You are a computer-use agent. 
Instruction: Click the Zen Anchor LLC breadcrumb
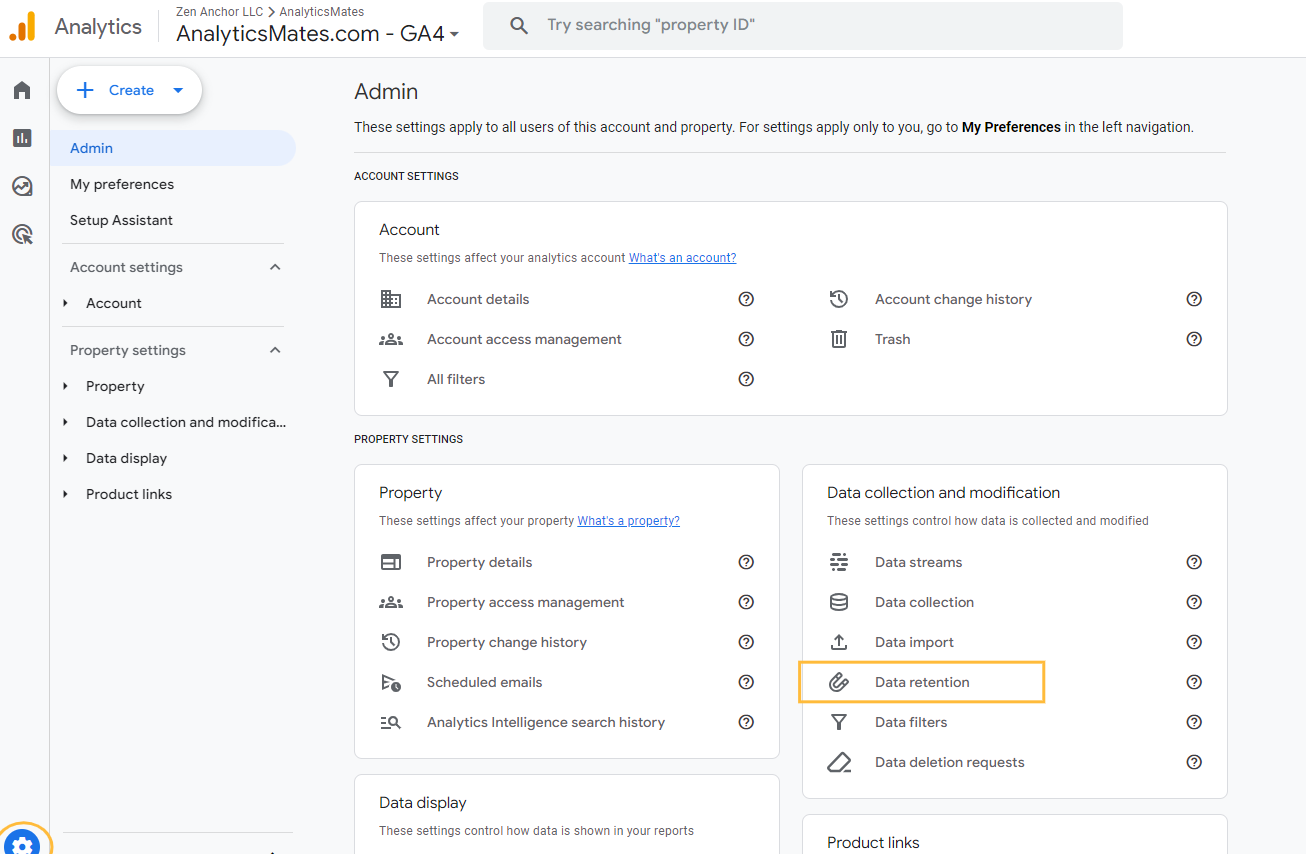coord(219,12)
